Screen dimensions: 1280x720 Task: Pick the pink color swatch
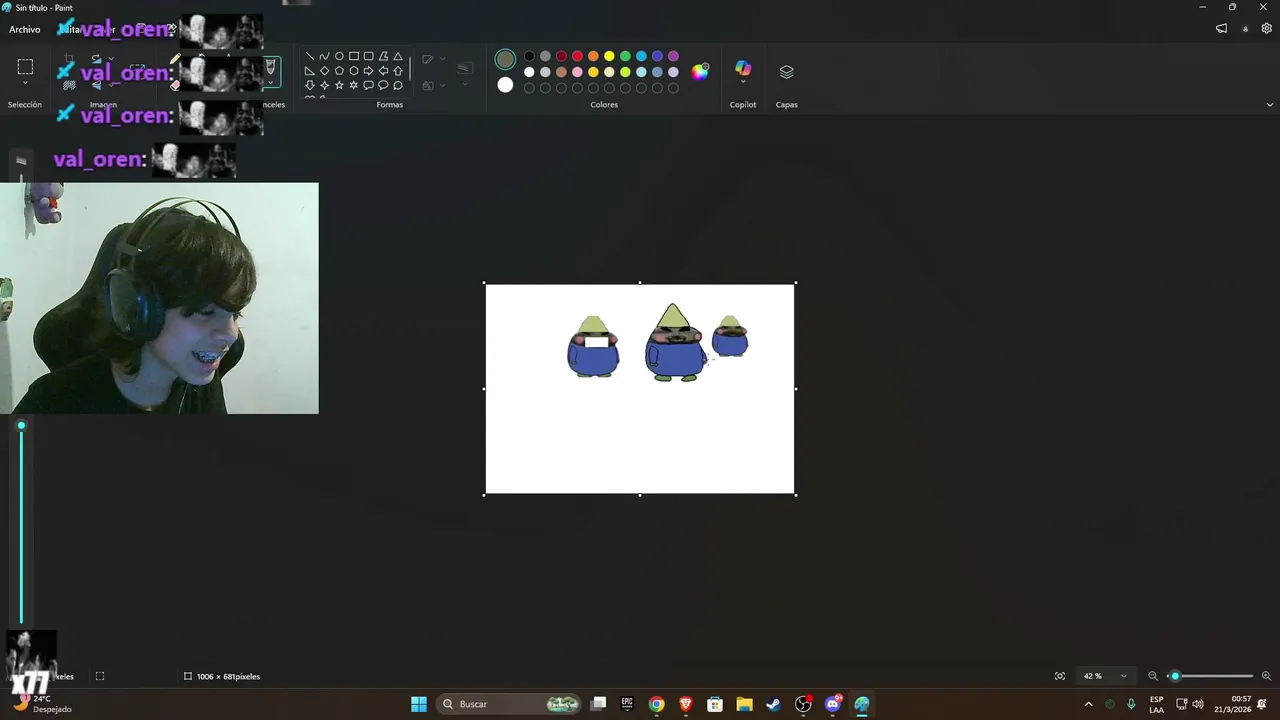pyautogui.click(x=577, y=72)
